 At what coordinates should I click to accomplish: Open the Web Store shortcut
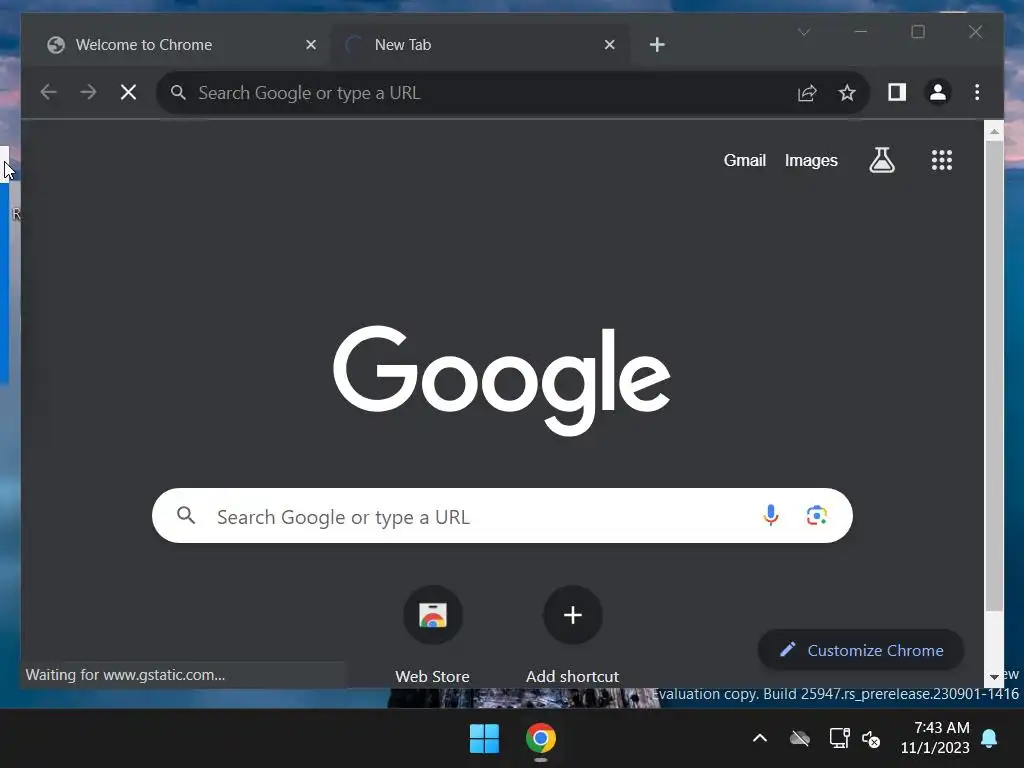(432, 615)
